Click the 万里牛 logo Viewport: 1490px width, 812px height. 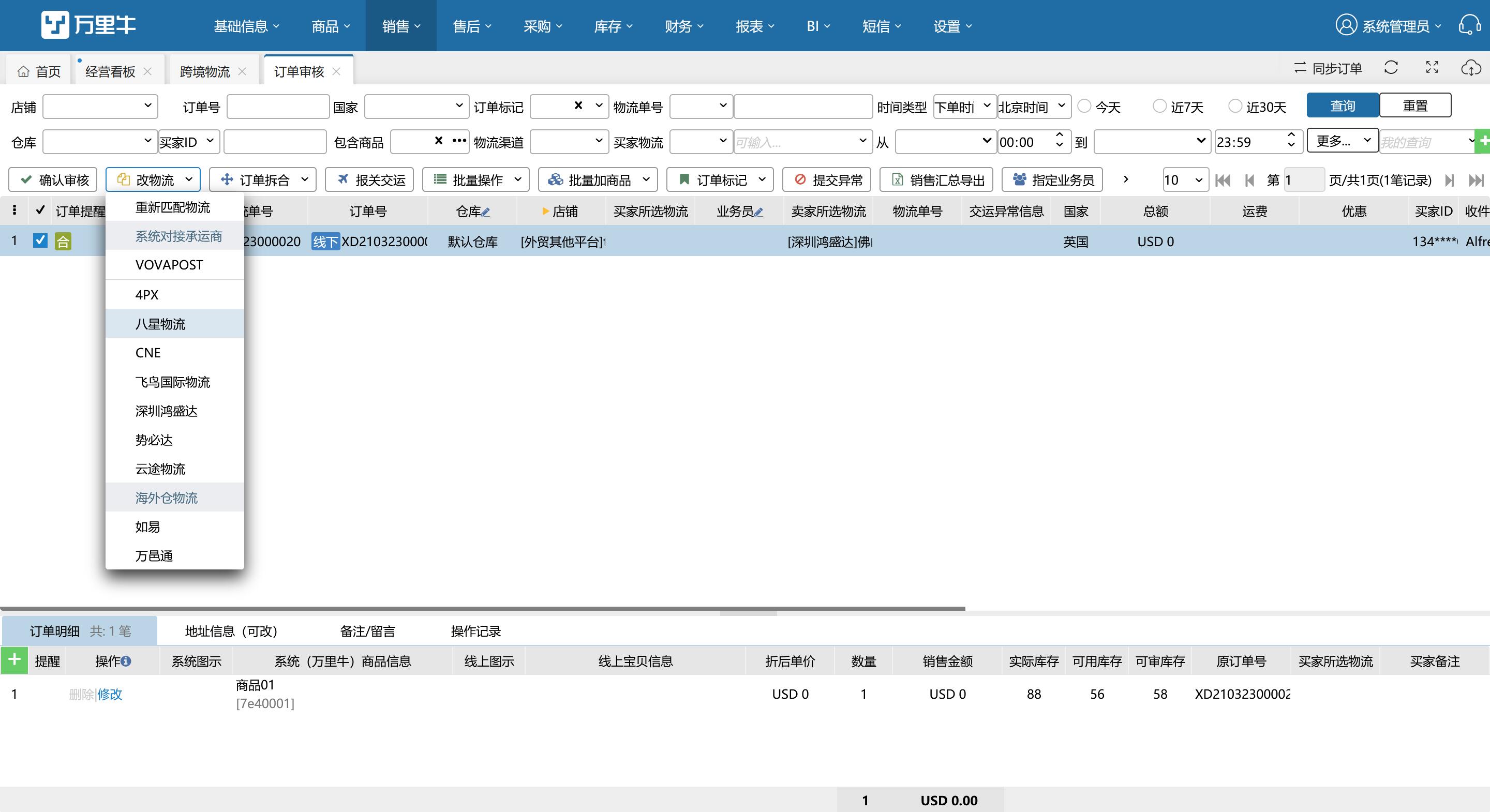click(88, 25)
